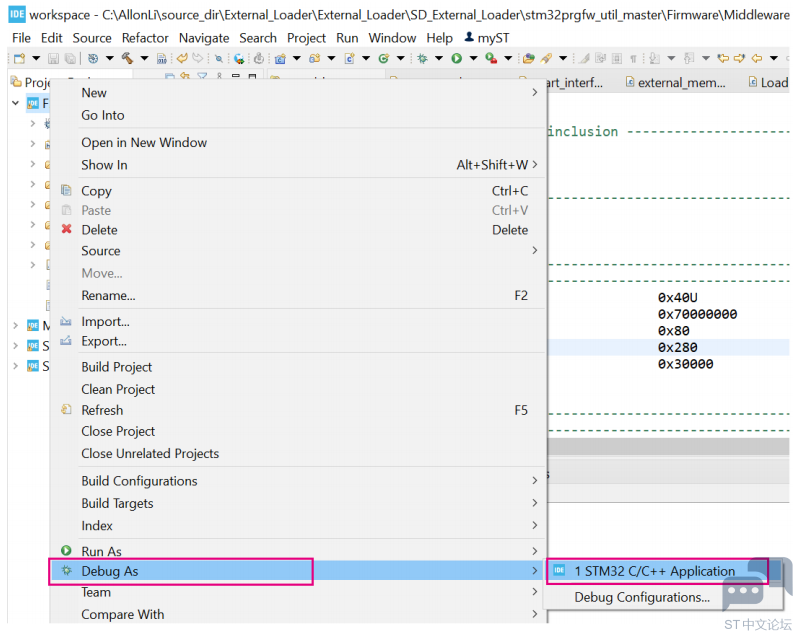801x640 pixels.
Task: Click the binary 010 file icon
Action: tap(161, 58)
